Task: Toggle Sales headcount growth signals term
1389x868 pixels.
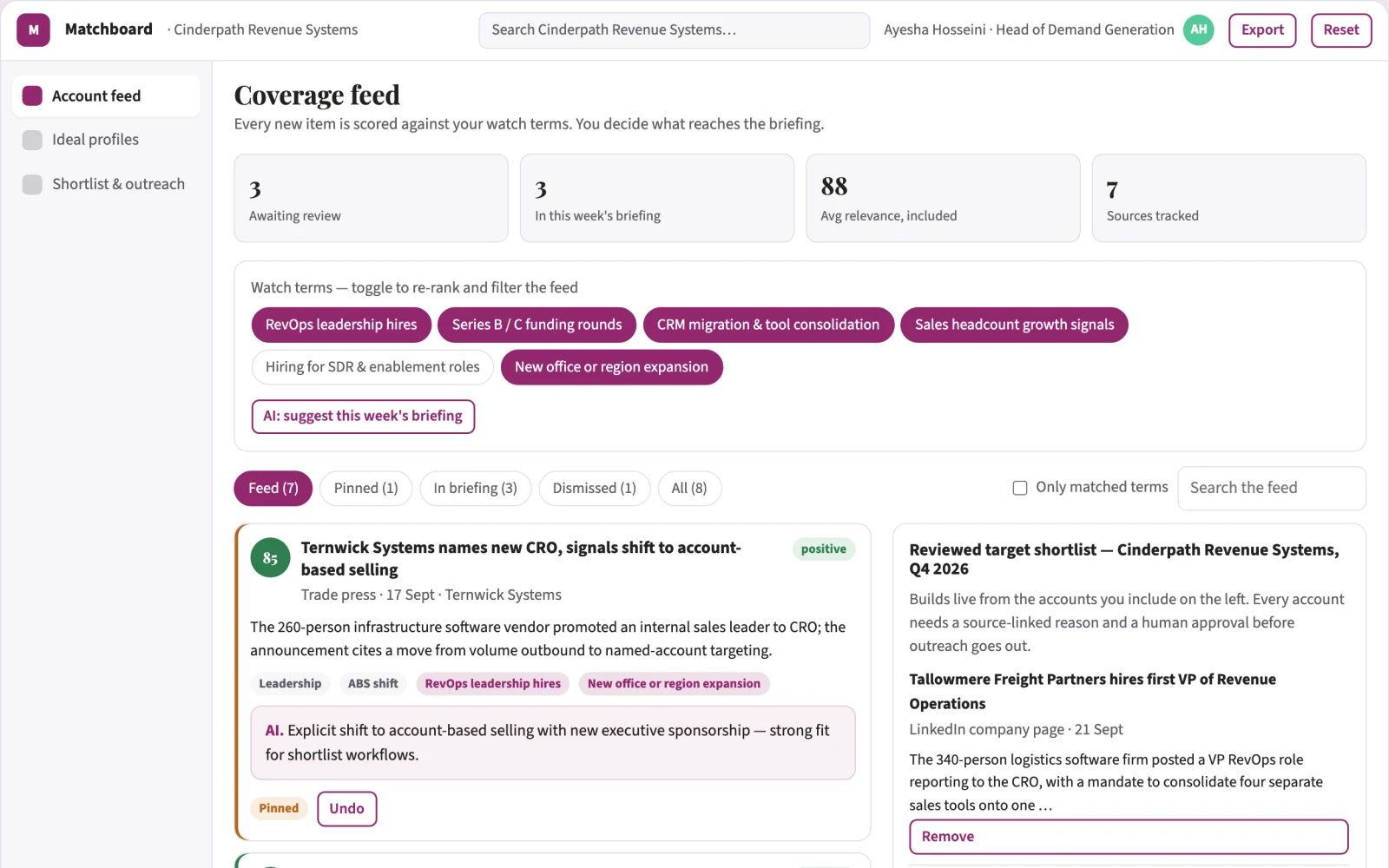Action: click(x=1014, y=325)
